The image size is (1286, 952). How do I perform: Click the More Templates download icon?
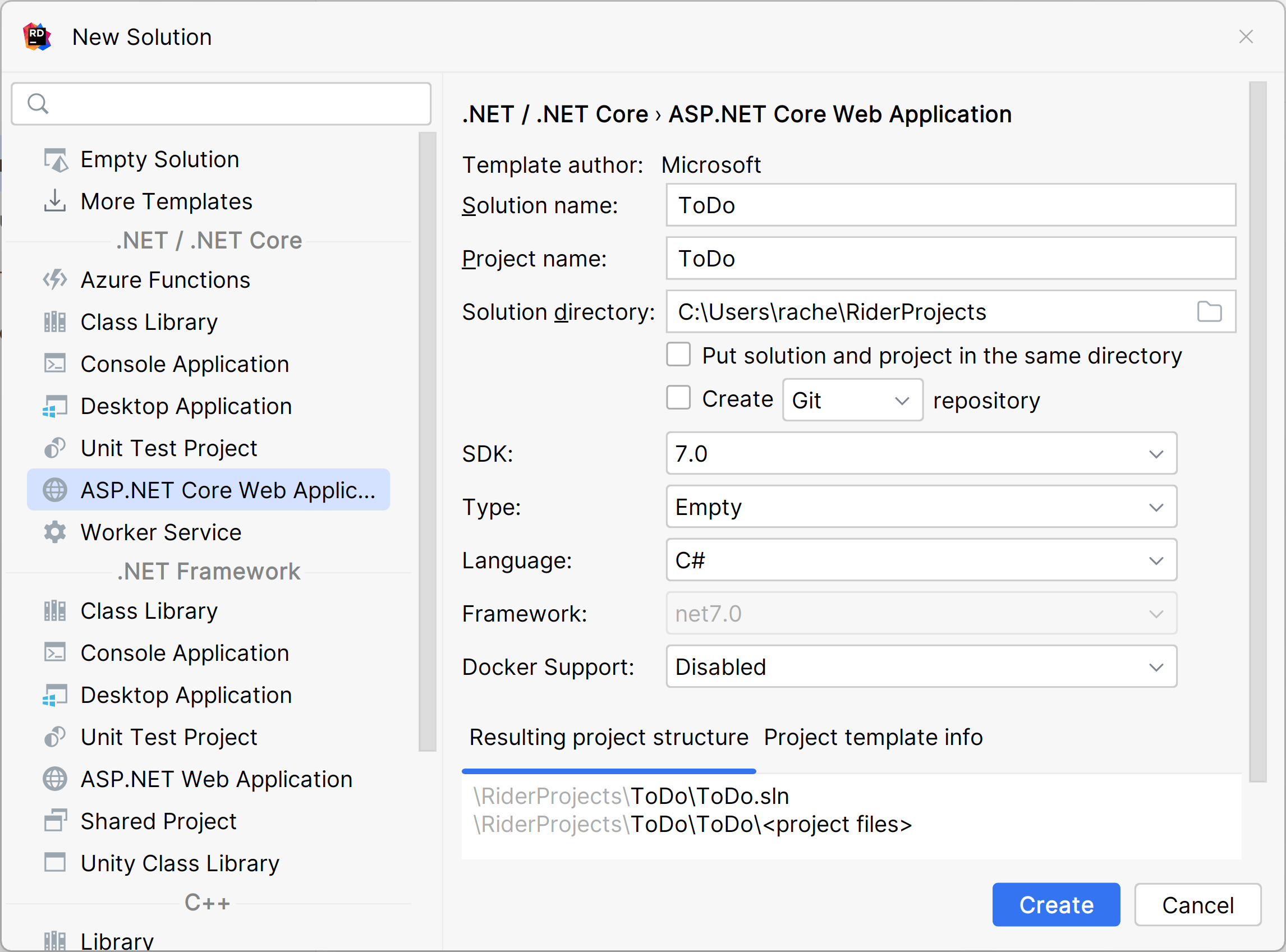tap(55, 201)
